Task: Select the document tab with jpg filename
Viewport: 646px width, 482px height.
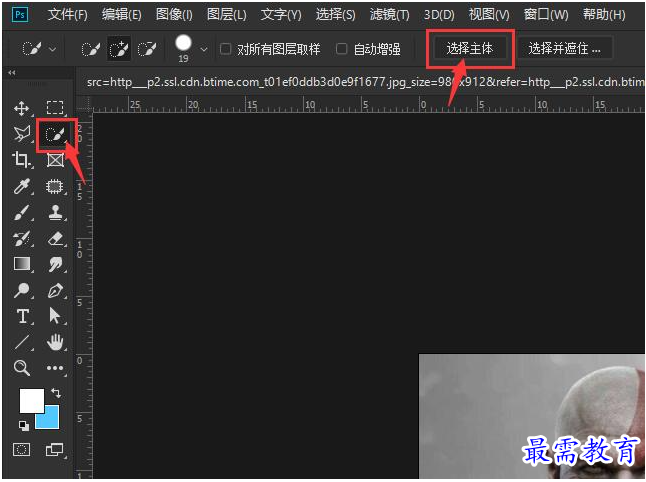Action: [365, 82]
